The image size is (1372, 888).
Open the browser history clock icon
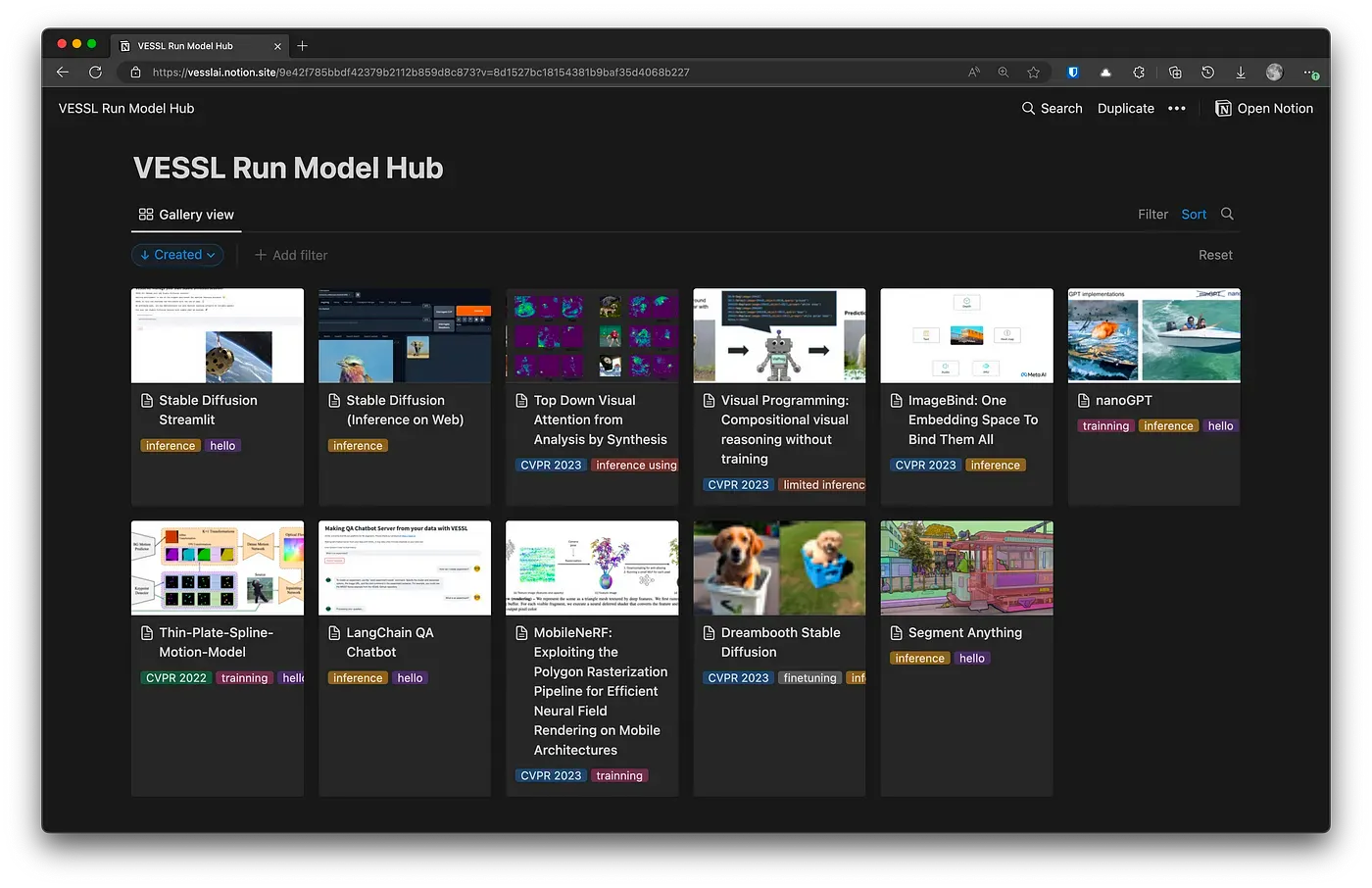(x=1207, y=73)
